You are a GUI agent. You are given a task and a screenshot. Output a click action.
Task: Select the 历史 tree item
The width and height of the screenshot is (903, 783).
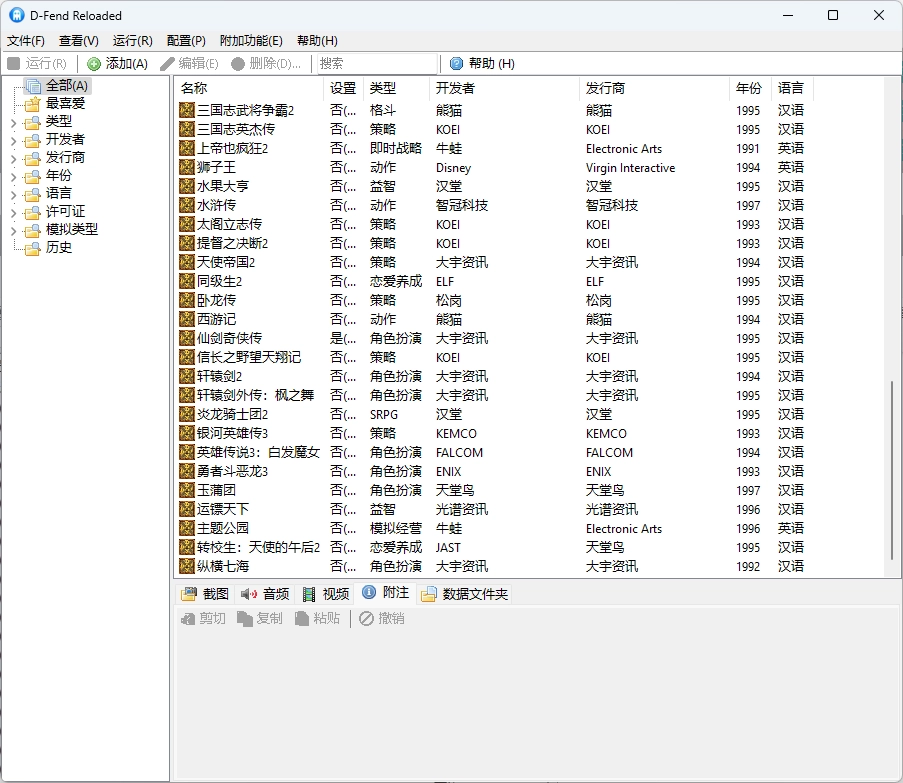point(59,248)
